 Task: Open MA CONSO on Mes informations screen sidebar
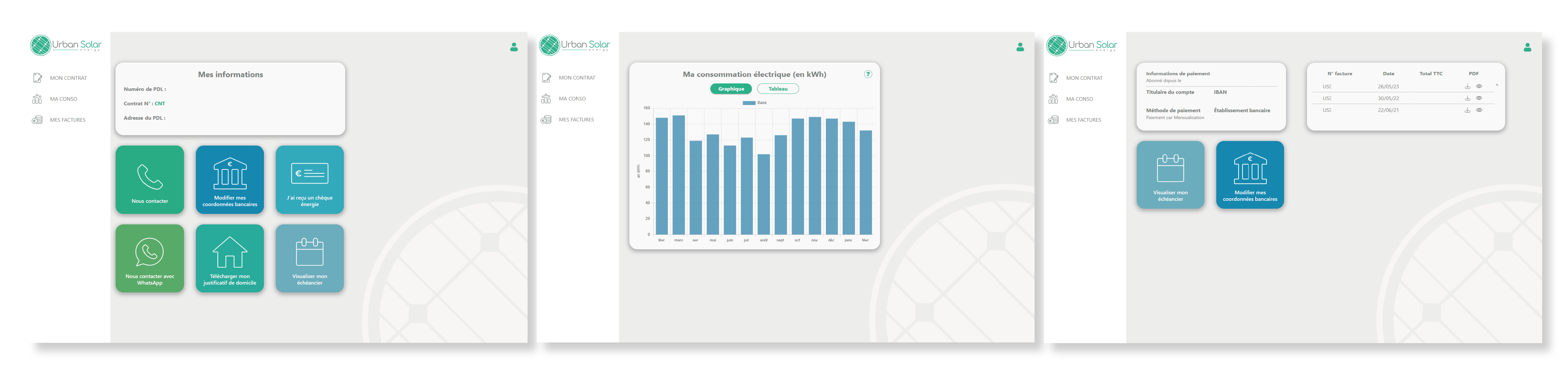pyautogui.click(x=55, y=99)
